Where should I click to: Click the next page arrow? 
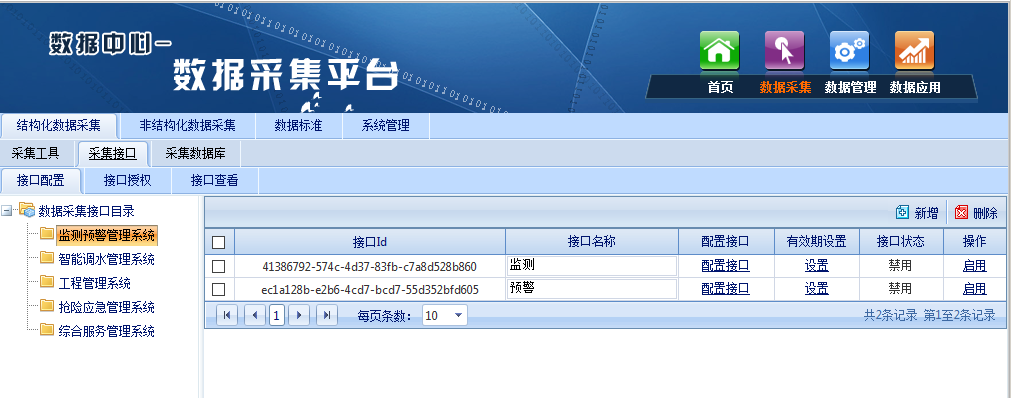(299, 315)
